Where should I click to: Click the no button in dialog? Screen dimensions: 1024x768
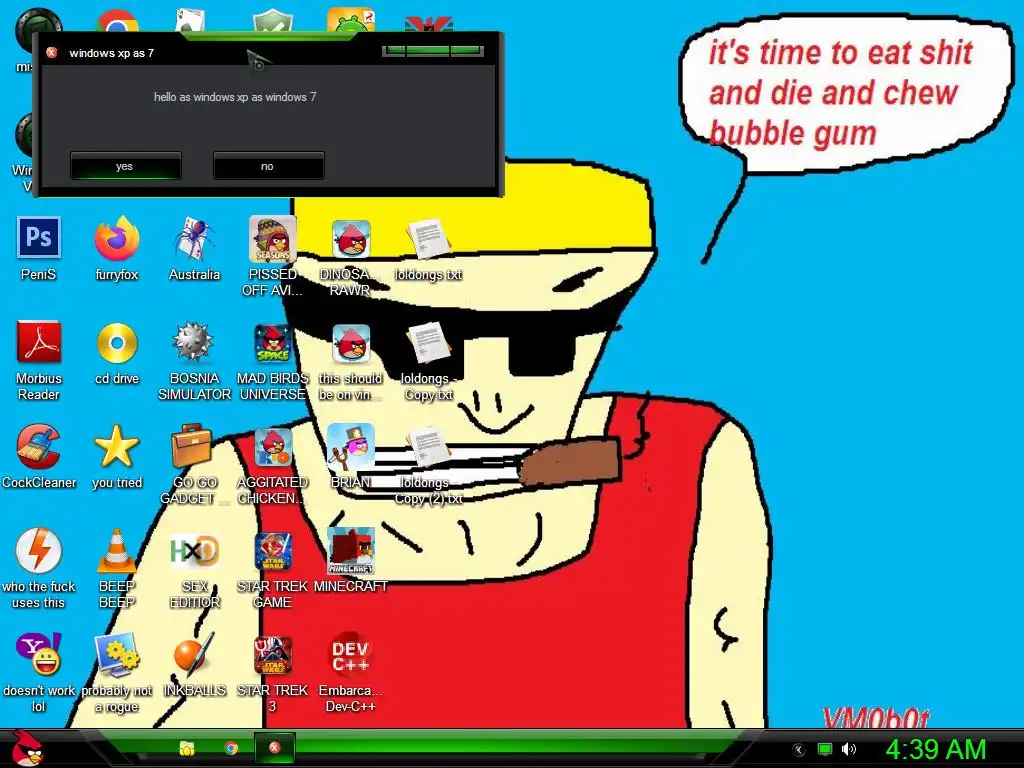268,166
